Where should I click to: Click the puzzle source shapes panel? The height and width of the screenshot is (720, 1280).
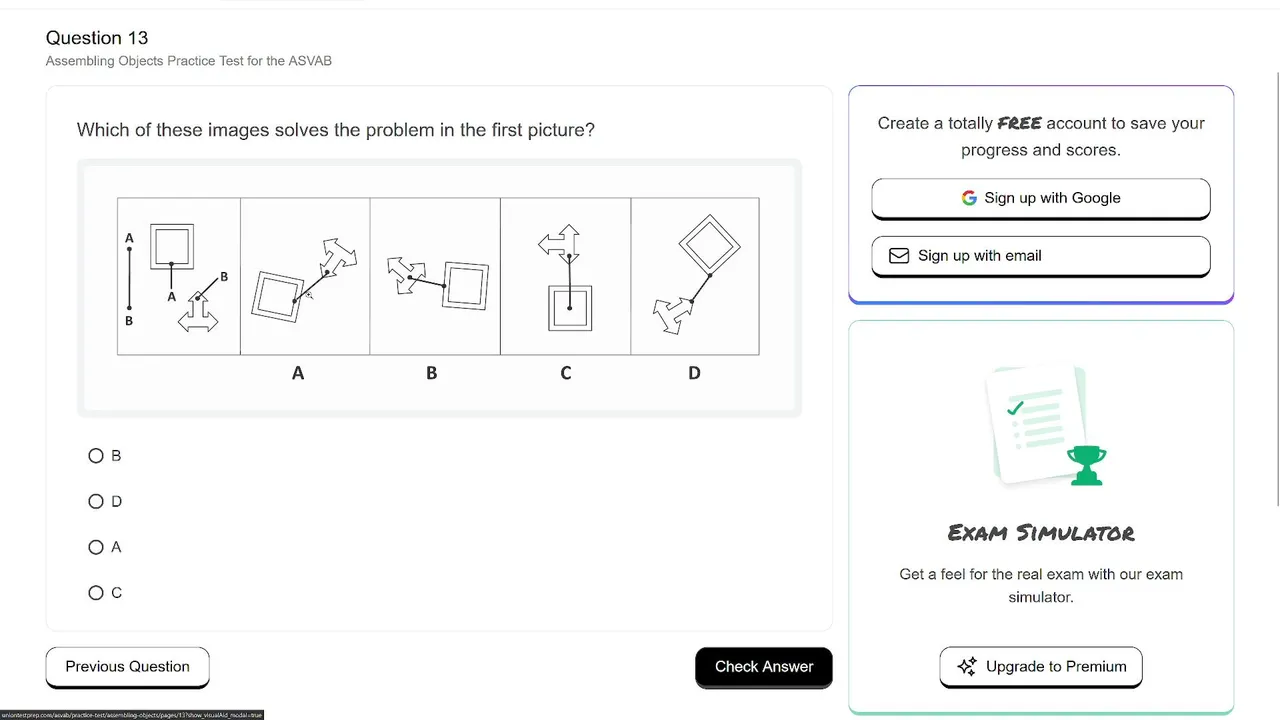179,276
